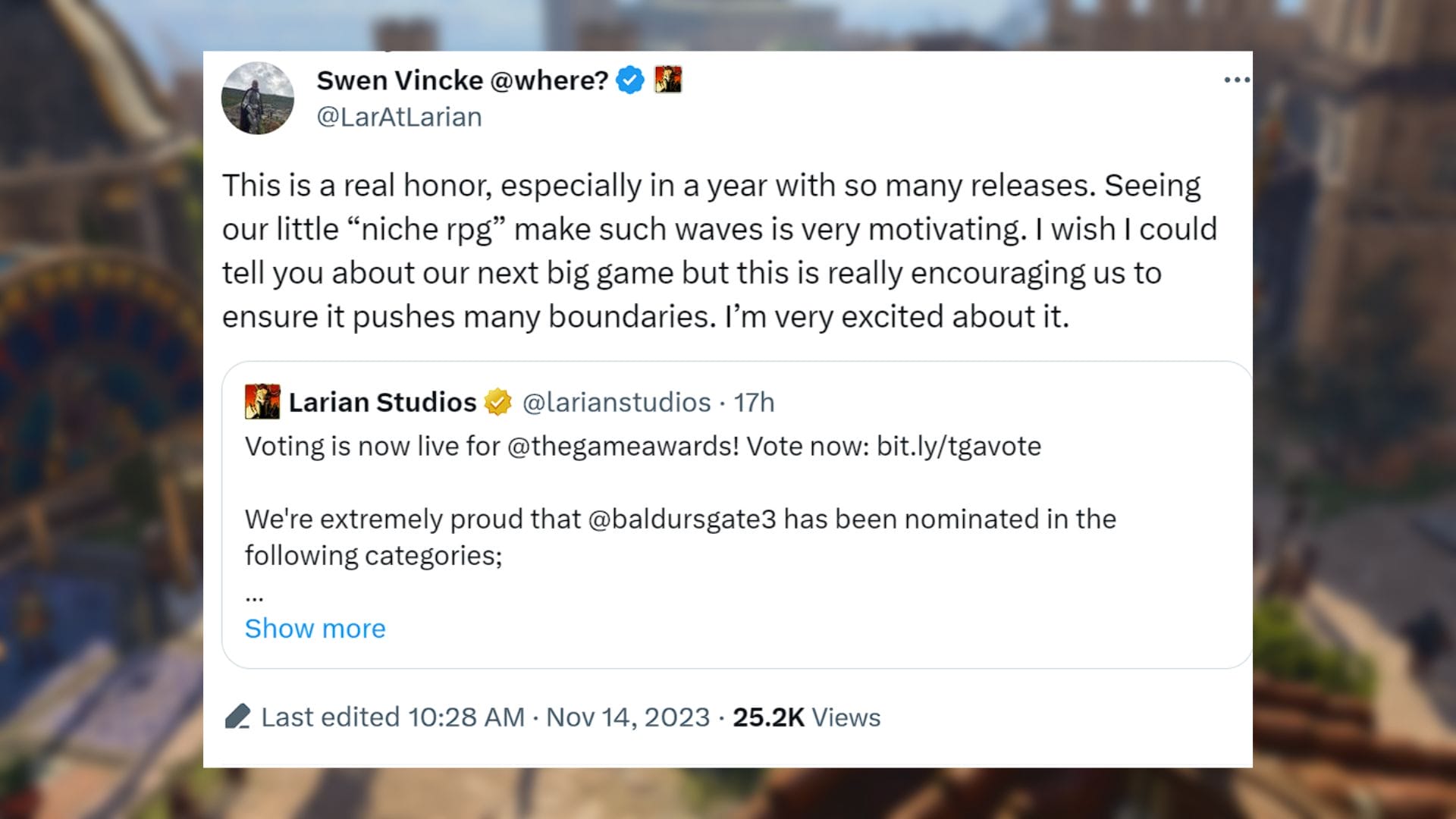1456x819 pixels.
Task: Open Swen Vincke's profile avatar
Action: click(258, 99)
